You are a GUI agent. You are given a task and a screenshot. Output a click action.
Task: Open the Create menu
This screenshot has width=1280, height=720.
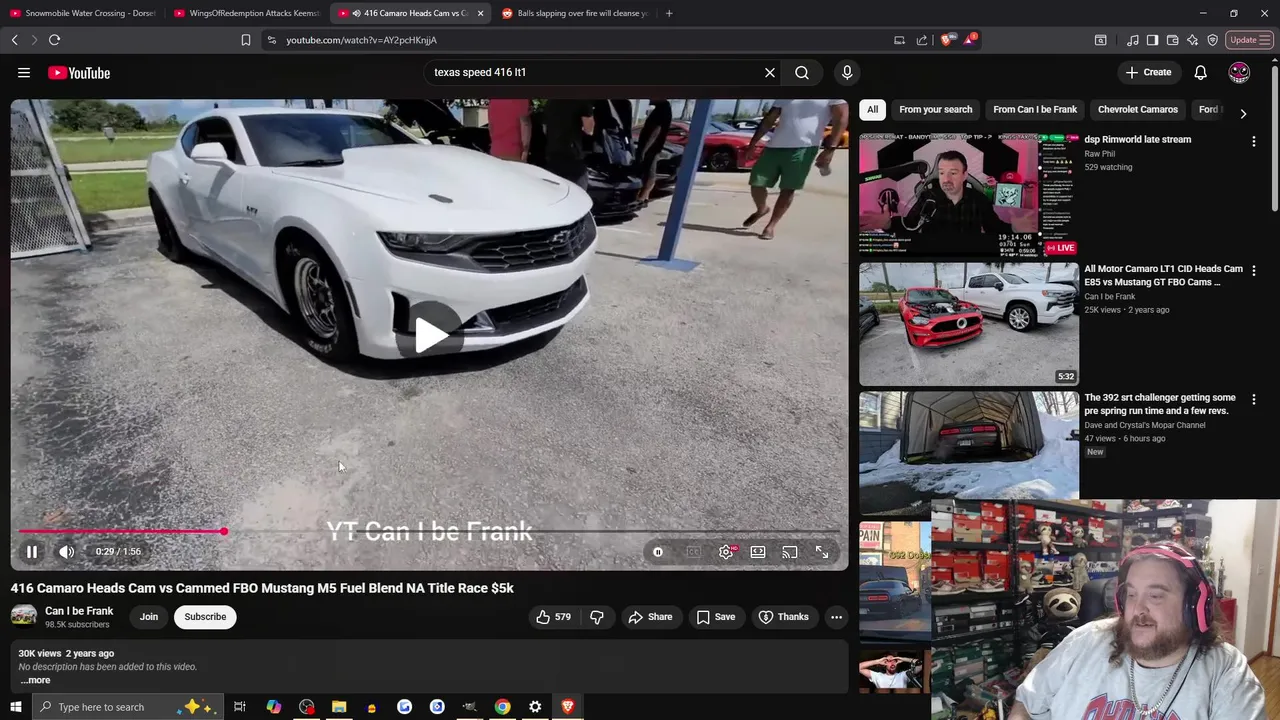click(x=1148, y=72)
